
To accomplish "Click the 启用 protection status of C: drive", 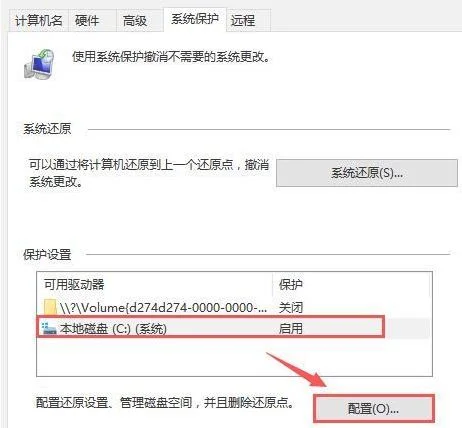I will (x=291, y=329).
